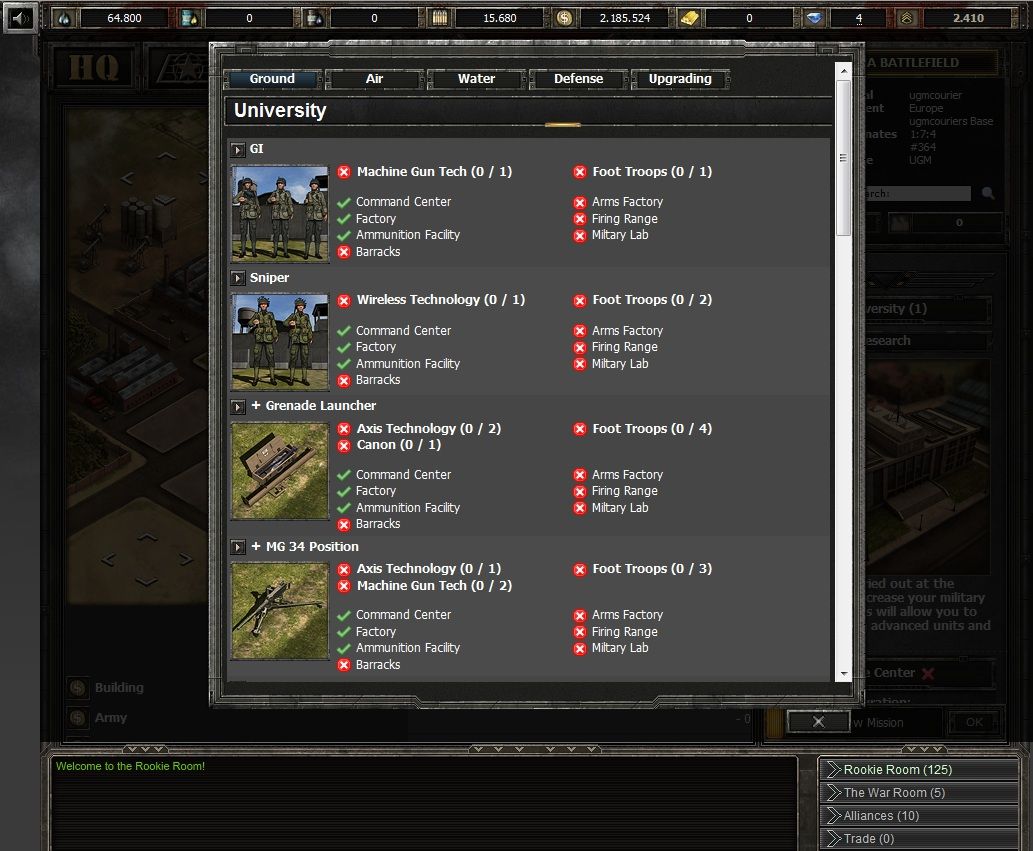Click the yellow progress bar under the University title
The height and width of the screenshot is (851, 1033).
562,124
